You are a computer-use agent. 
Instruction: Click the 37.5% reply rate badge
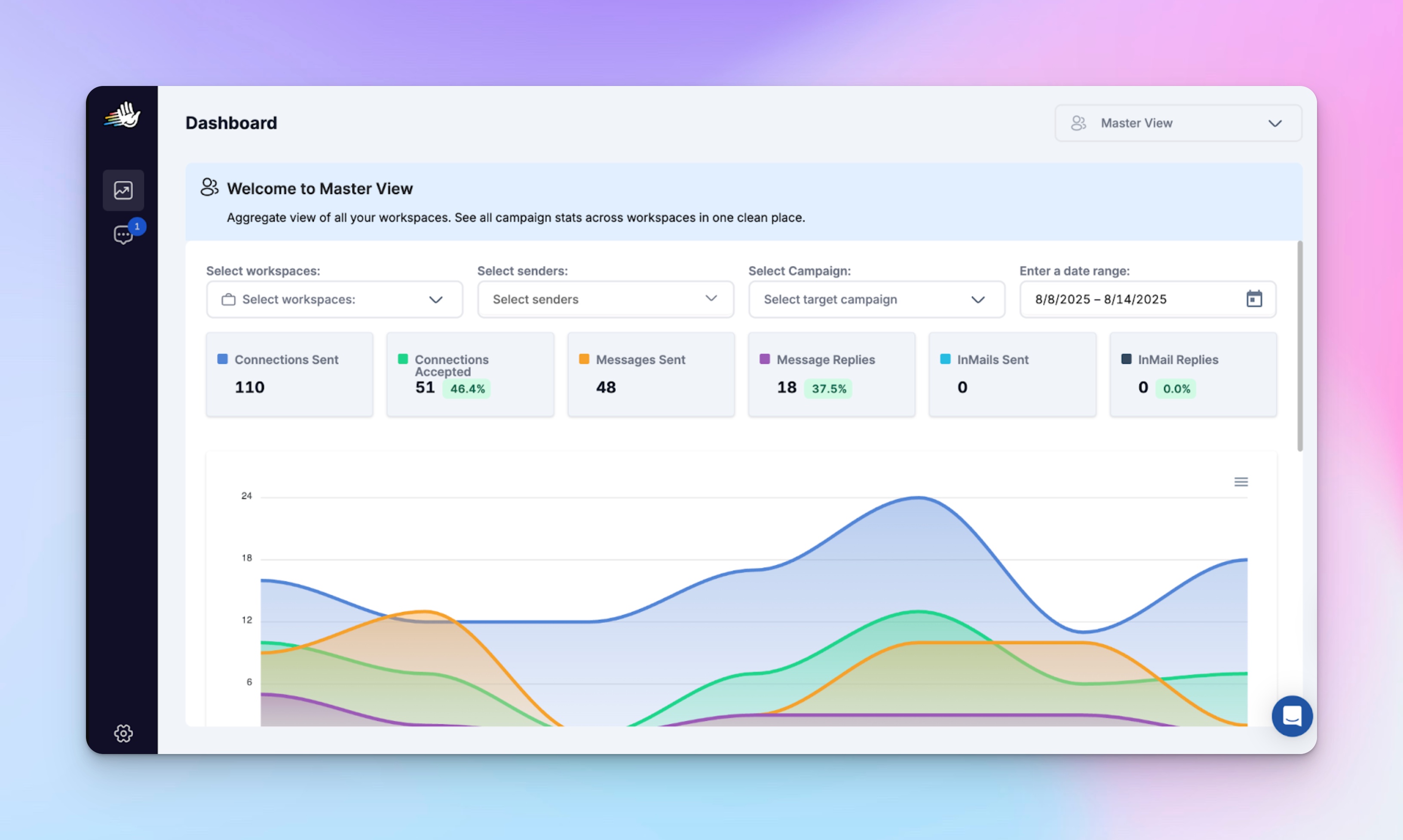click(x=829, y=389)
